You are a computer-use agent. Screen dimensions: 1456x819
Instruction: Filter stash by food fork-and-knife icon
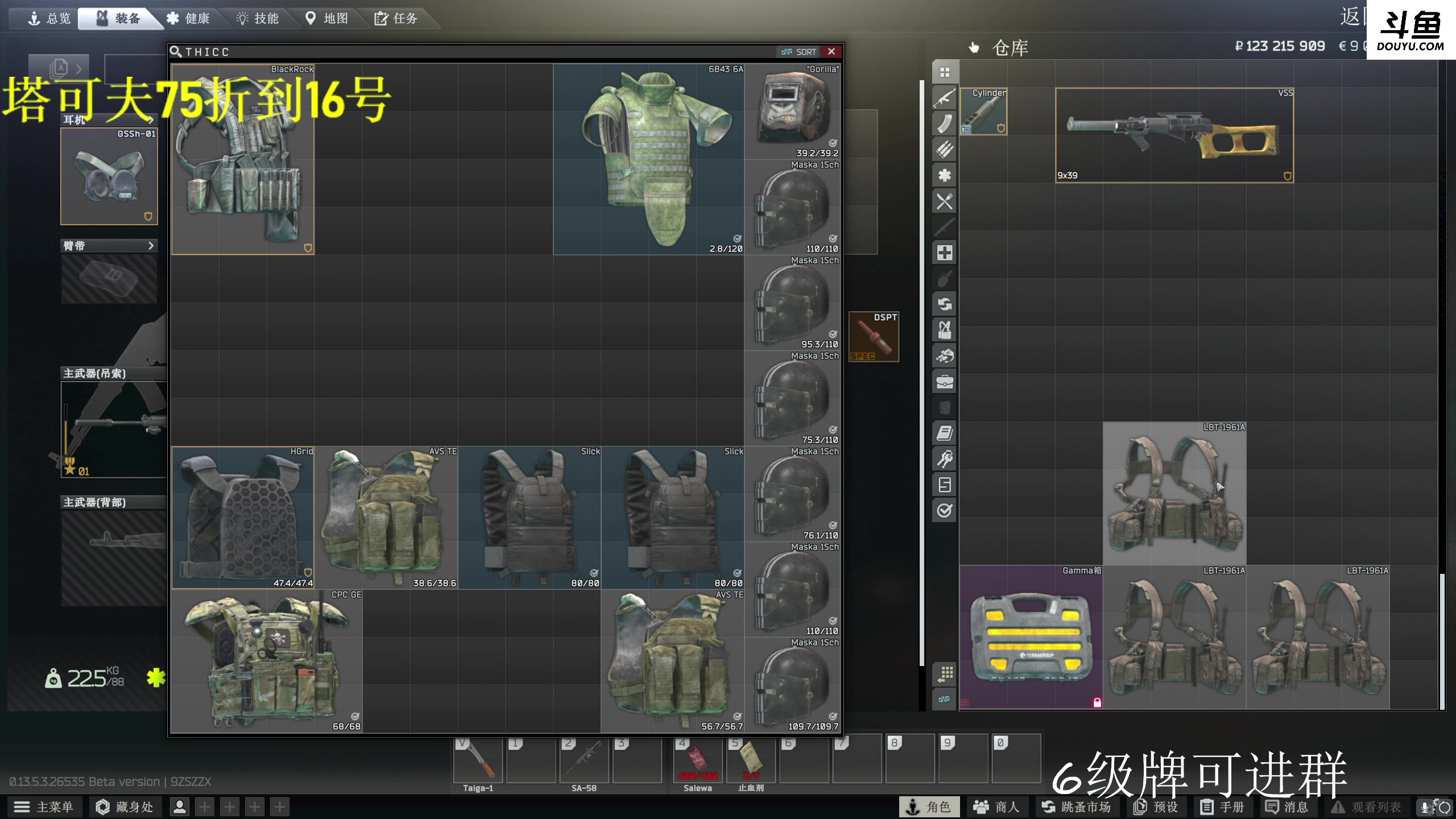pos(945,201)
